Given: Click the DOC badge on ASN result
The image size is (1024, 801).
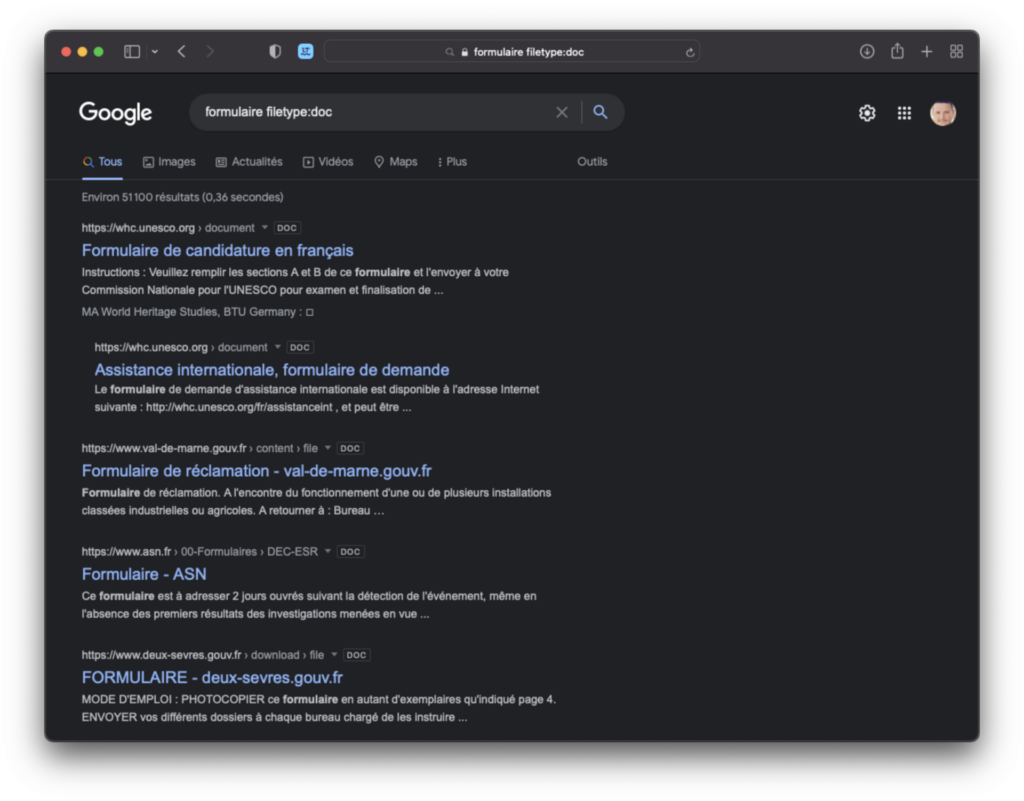Looking at the screenshot, I should [x=350, y=552].
